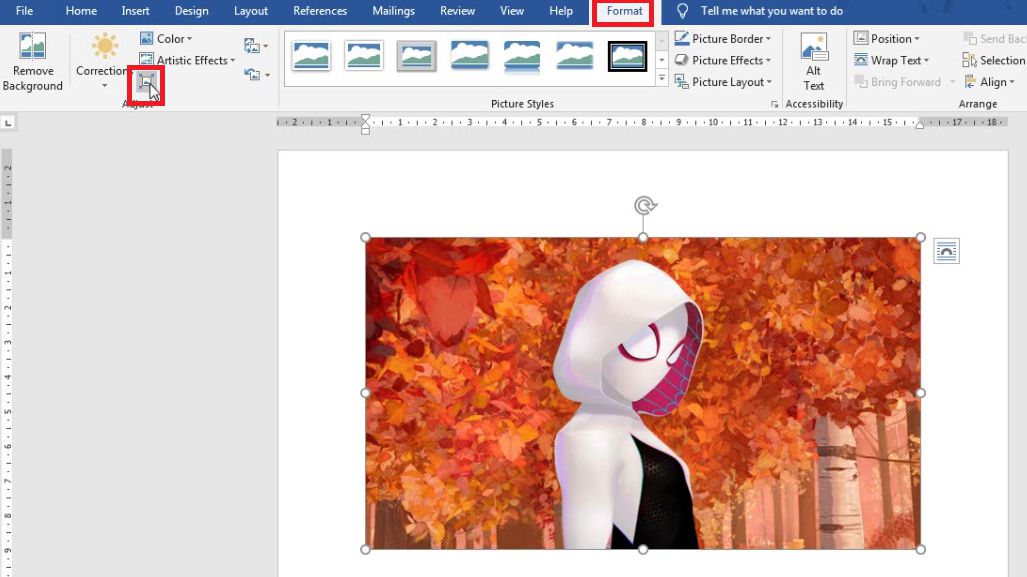
Task: Expand the Picture Styles gallery with More arrow
Action: click(x=661, y=79)
